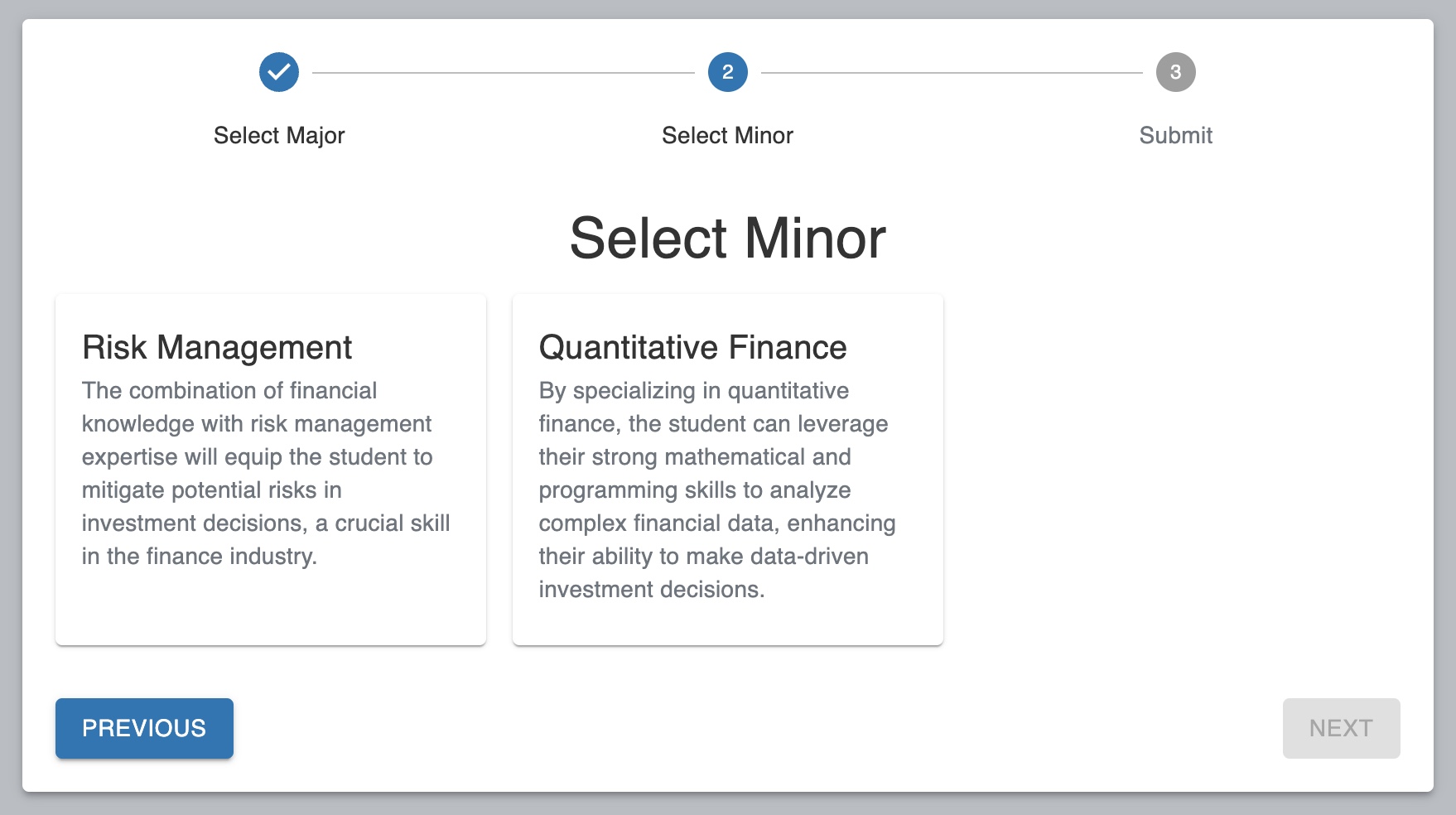The width and height of the screenshot is (1456, 815).
Task: Go to the Select Major step label
Action: (x=279, y=135)
